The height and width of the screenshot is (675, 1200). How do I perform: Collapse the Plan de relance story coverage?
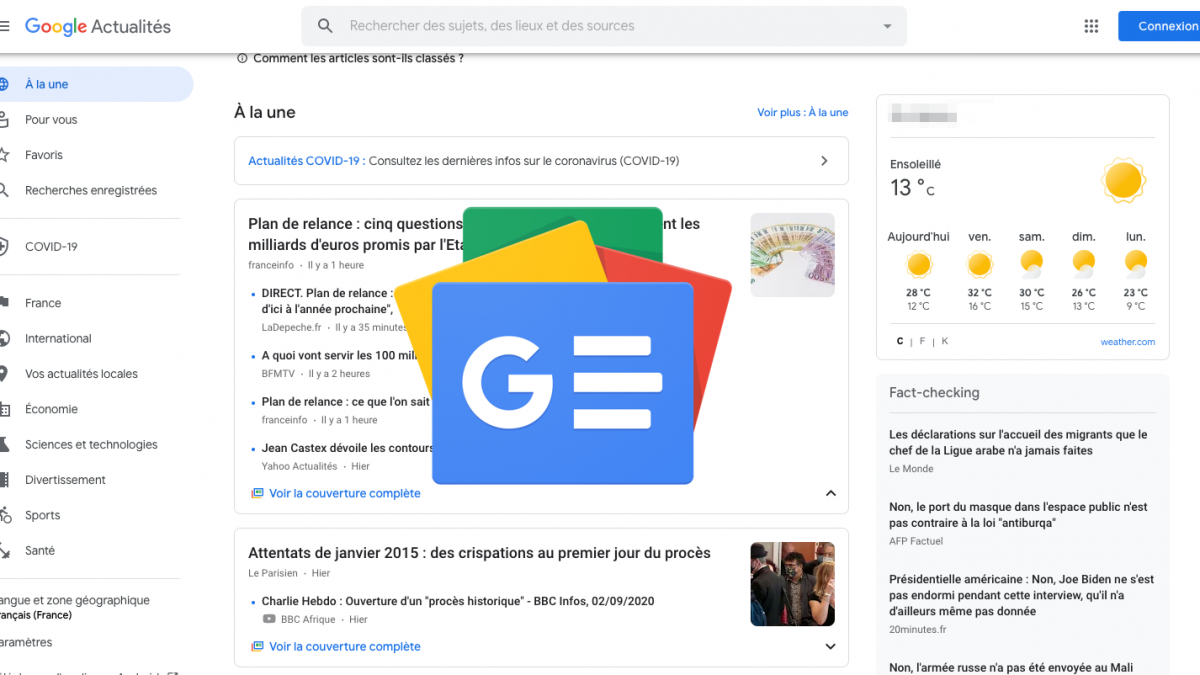click(829, 493)
